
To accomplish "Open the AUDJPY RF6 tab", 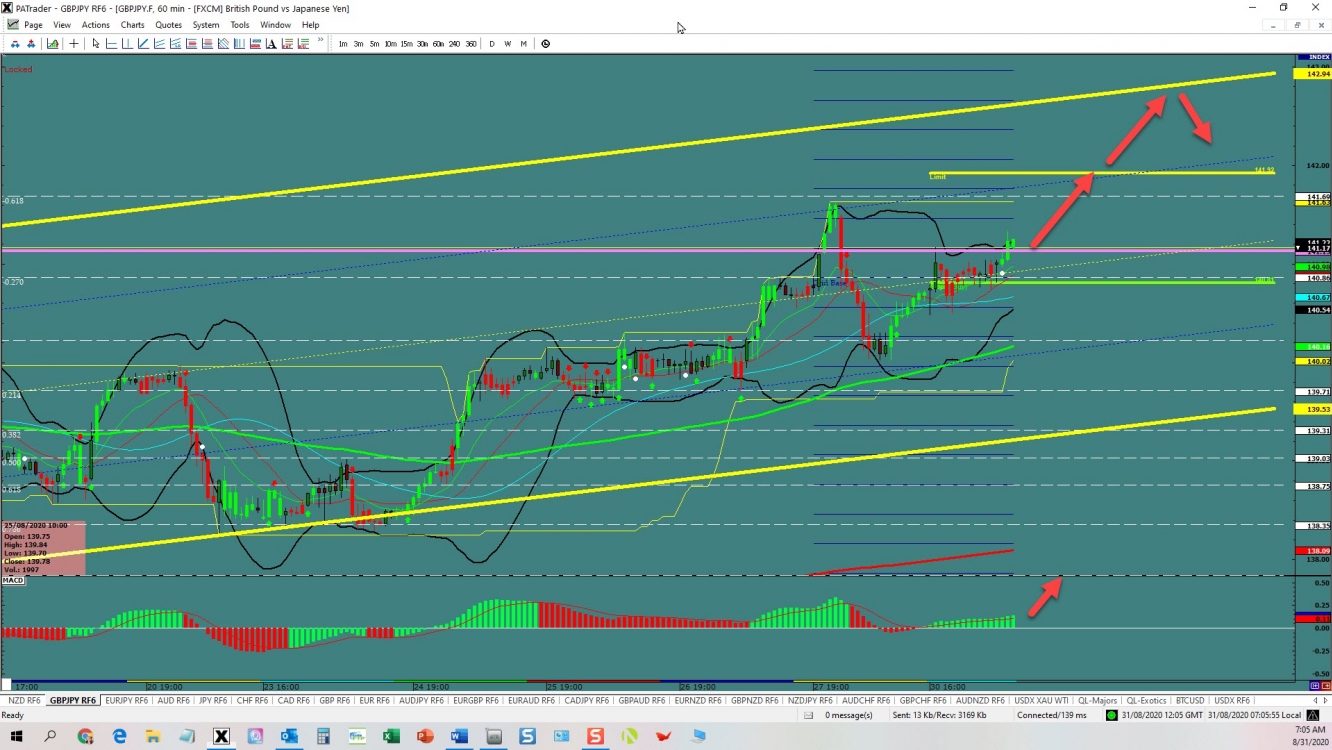I will [x=421, y=701].
